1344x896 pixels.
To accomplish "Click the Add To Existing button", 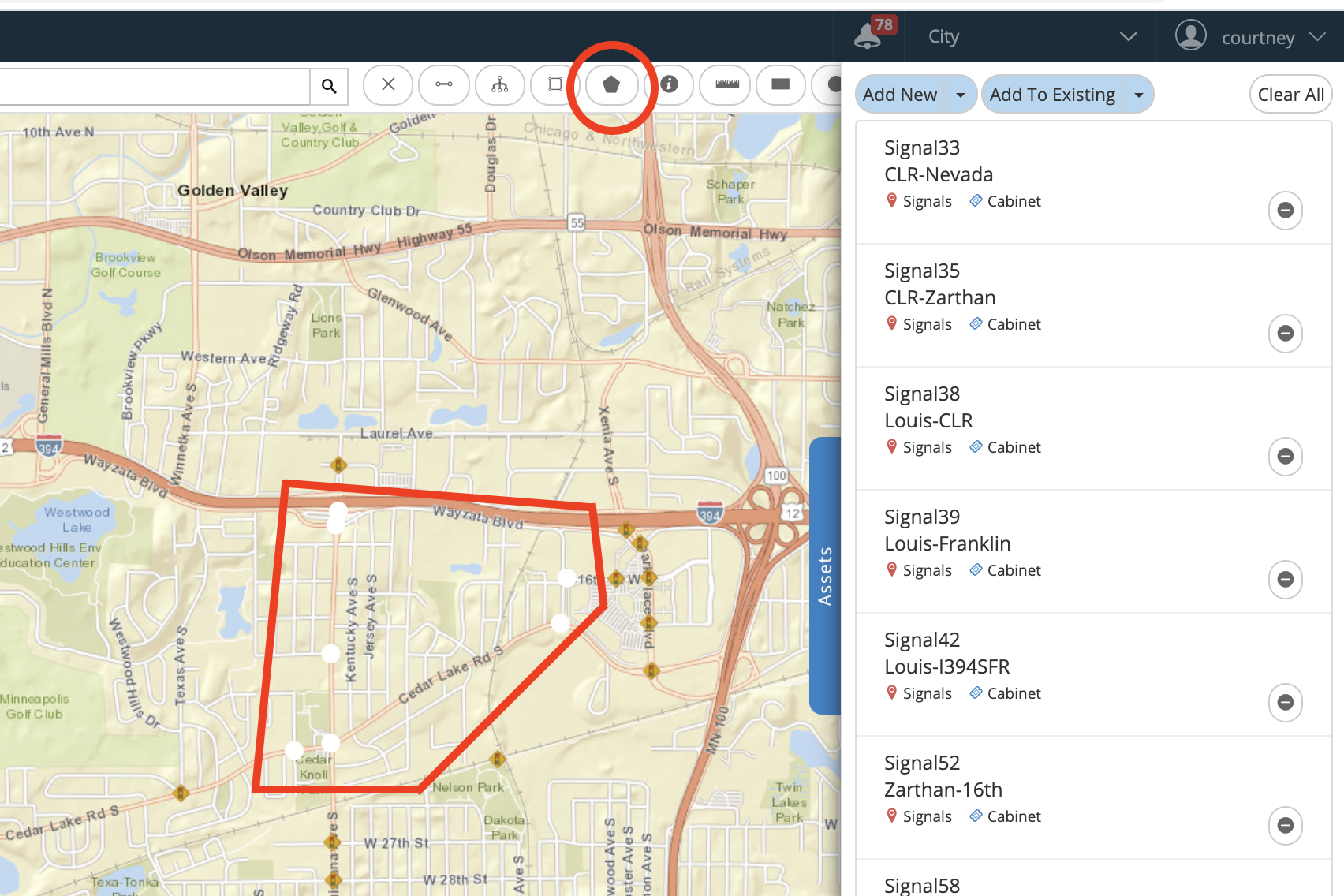I will click(x=1052, y=95).
